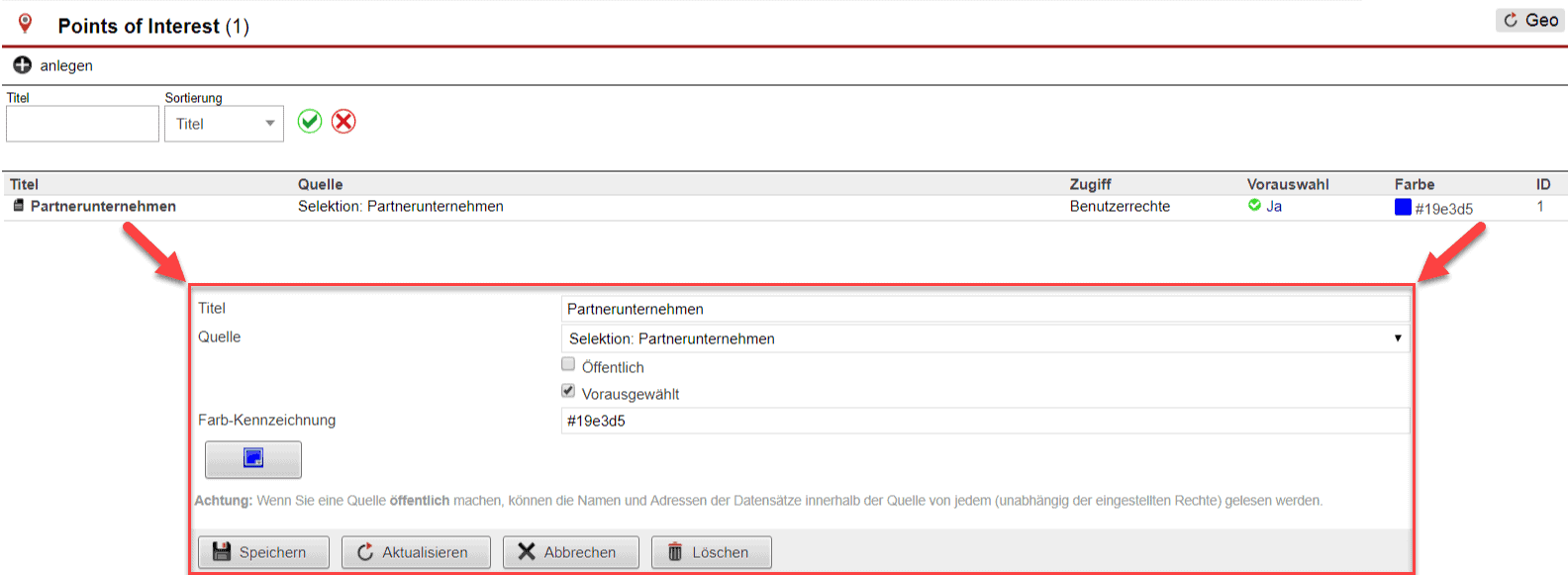Click the Titel filter input field
The height and width of the screenshot is (575, 1568).
coord(82,124)
